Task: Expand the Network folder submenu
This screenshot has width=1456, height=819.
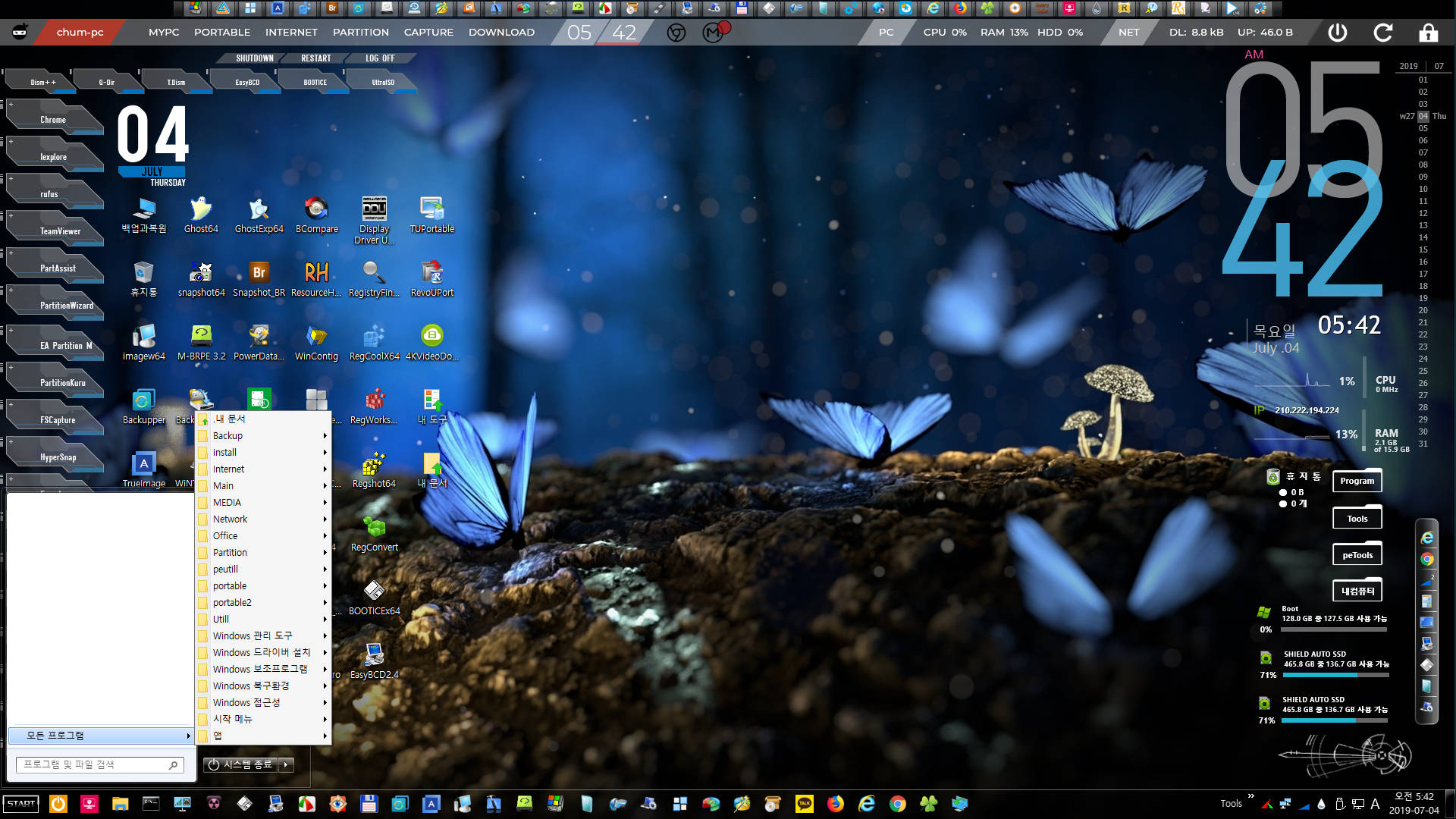Action: [263, 519]
